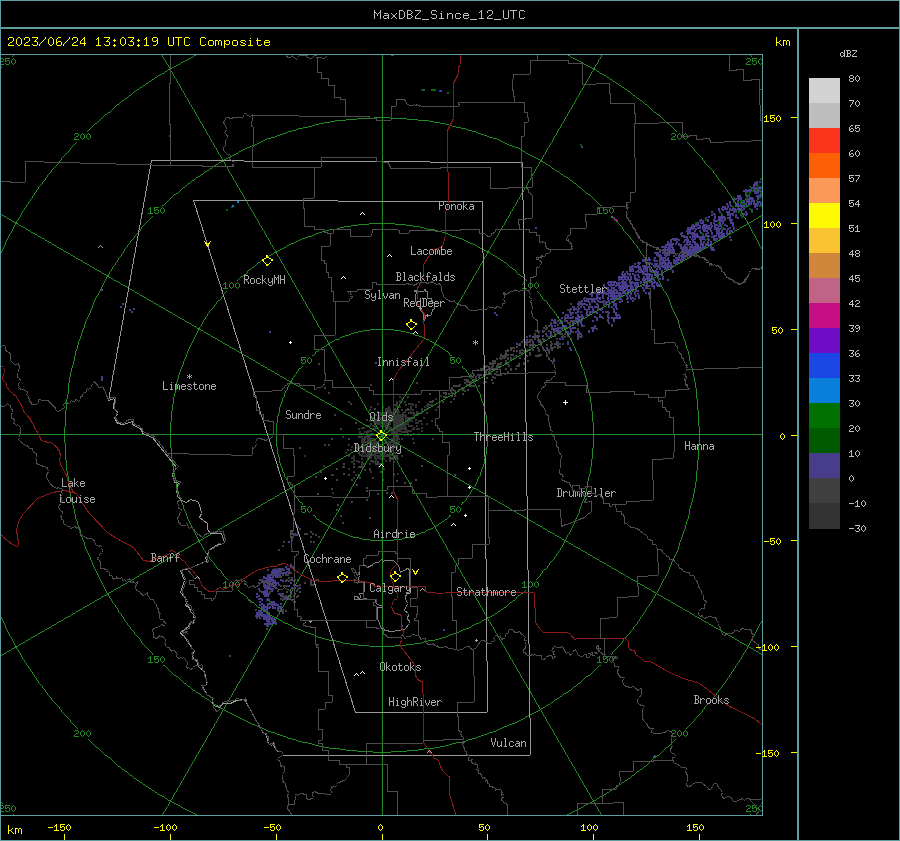The width and height of the screenshot is (900, 841).
Task: Click the Brooks city label
Action: (711, 700)
